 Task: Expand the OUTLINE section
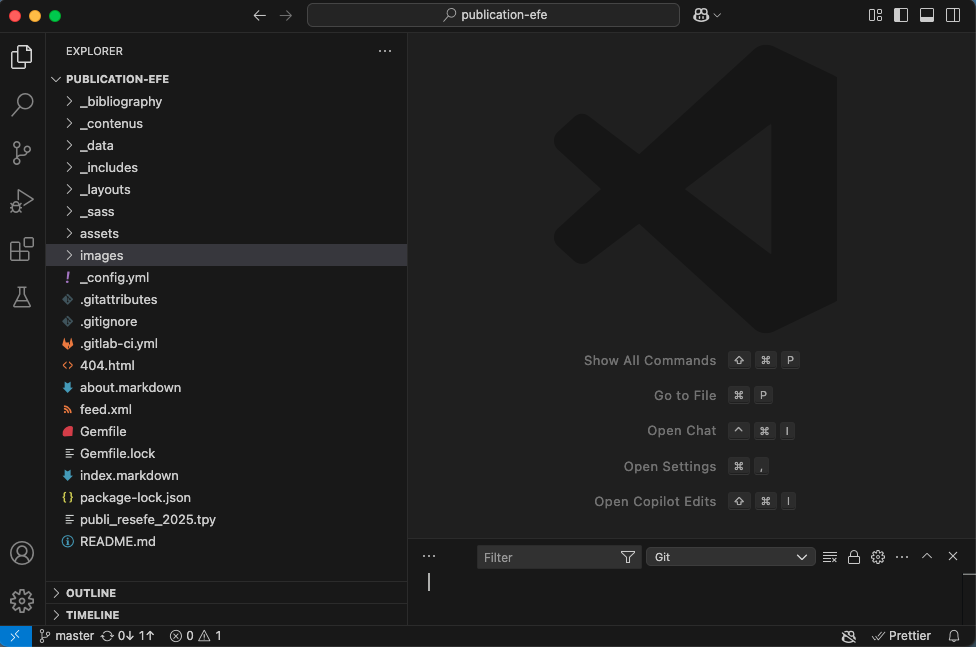point(91,593)
